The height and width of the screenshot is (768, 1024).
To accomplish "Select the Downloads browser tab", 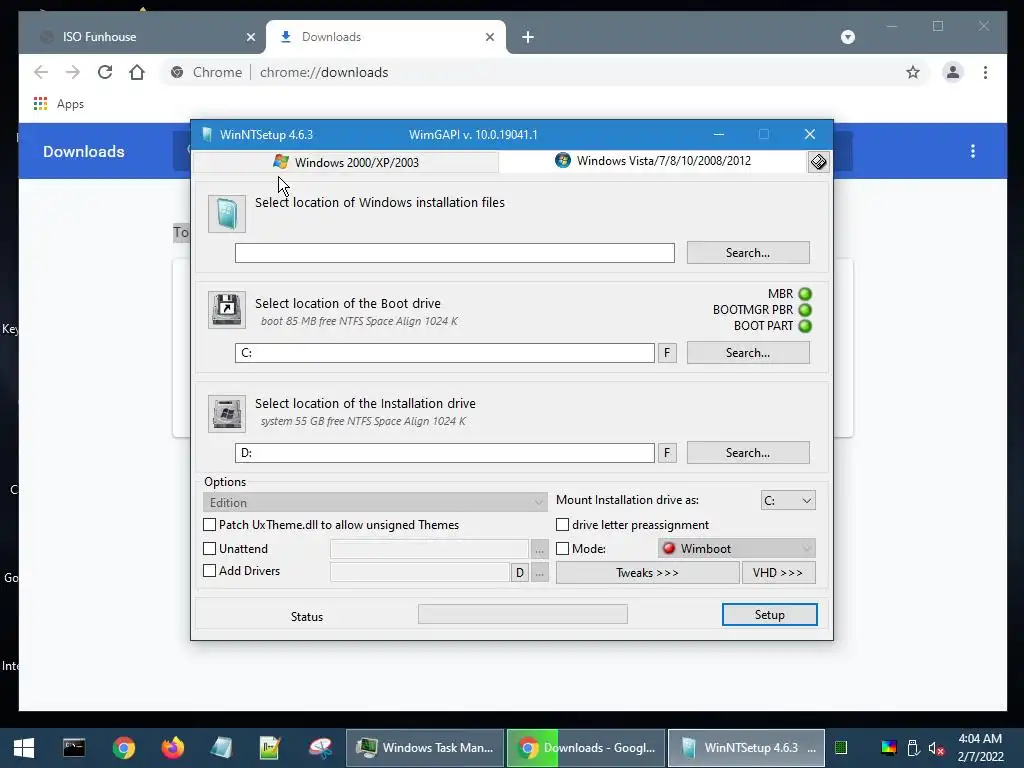I will tap(385, 37).
